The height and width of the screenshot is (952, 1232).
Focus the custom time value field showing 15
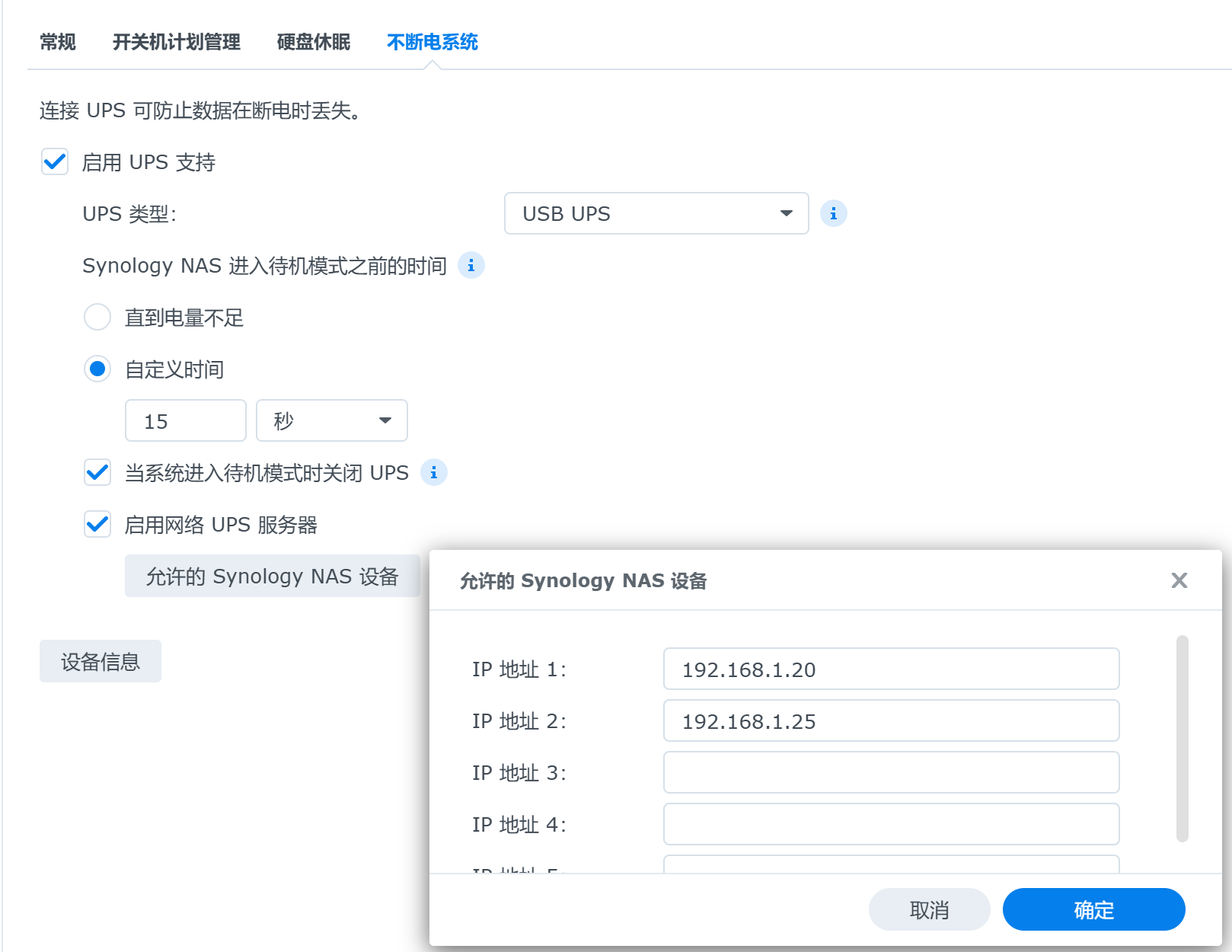(186, 420)
